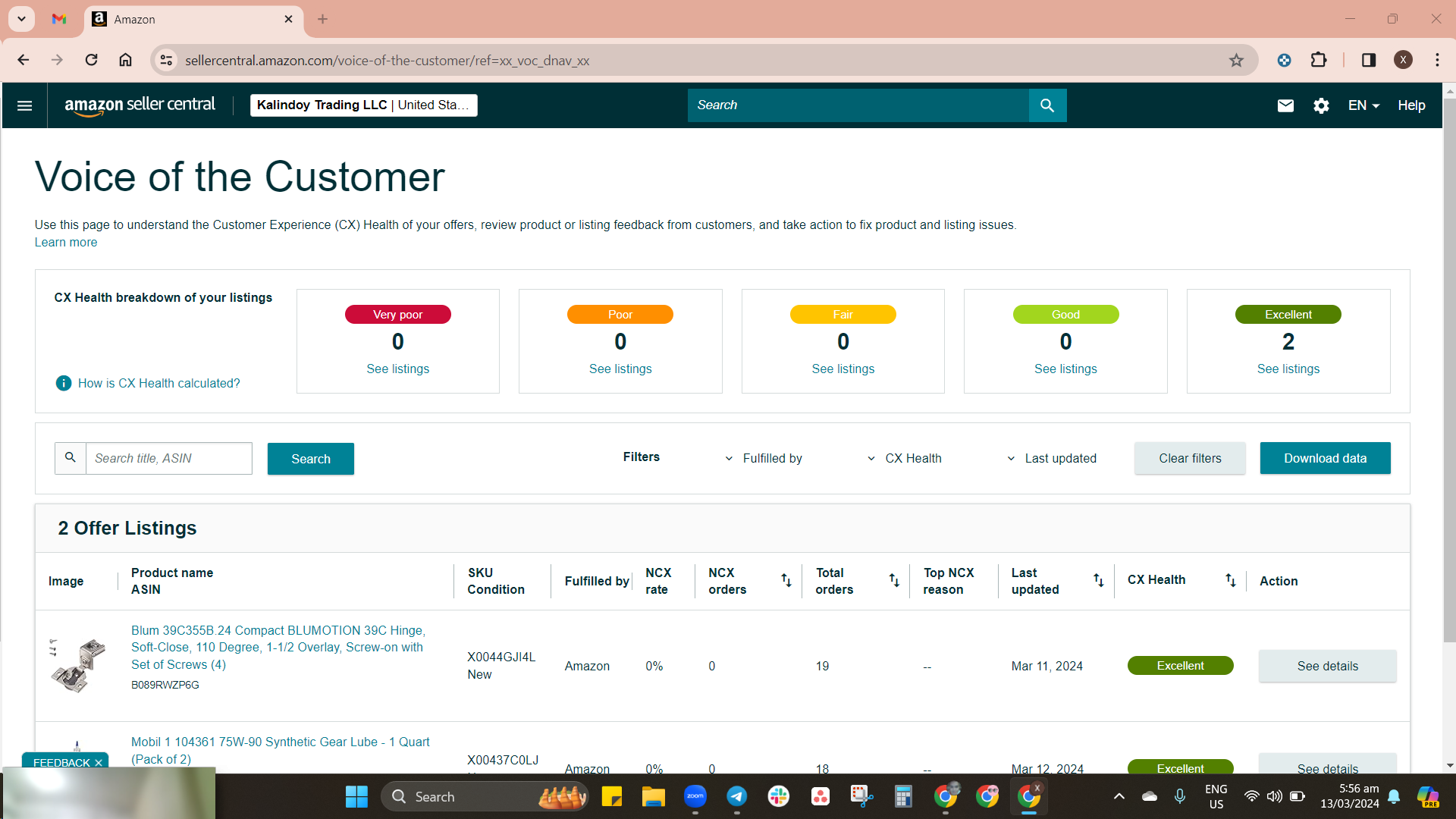Focus the Search title, ASIN field
The height and width of the screenshot is (819, 1456).
point(168,458)
